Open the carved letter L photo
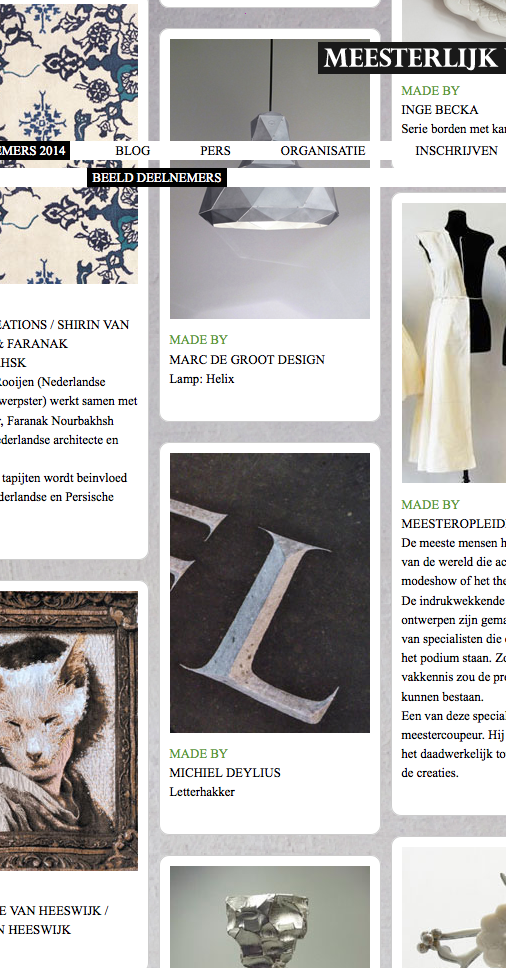 270,593
